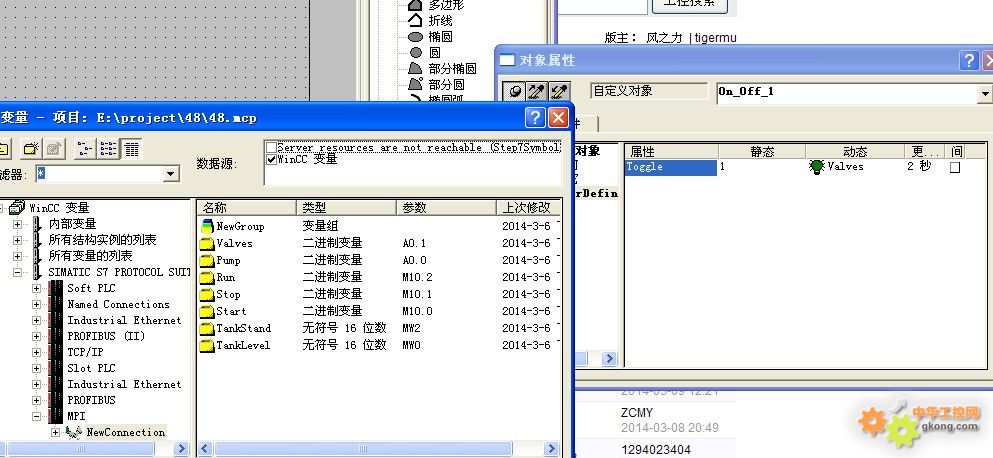Image resolution: width=993 pixels, height=458 pixels.
Task: Click the filter input field
Action: 99,174
